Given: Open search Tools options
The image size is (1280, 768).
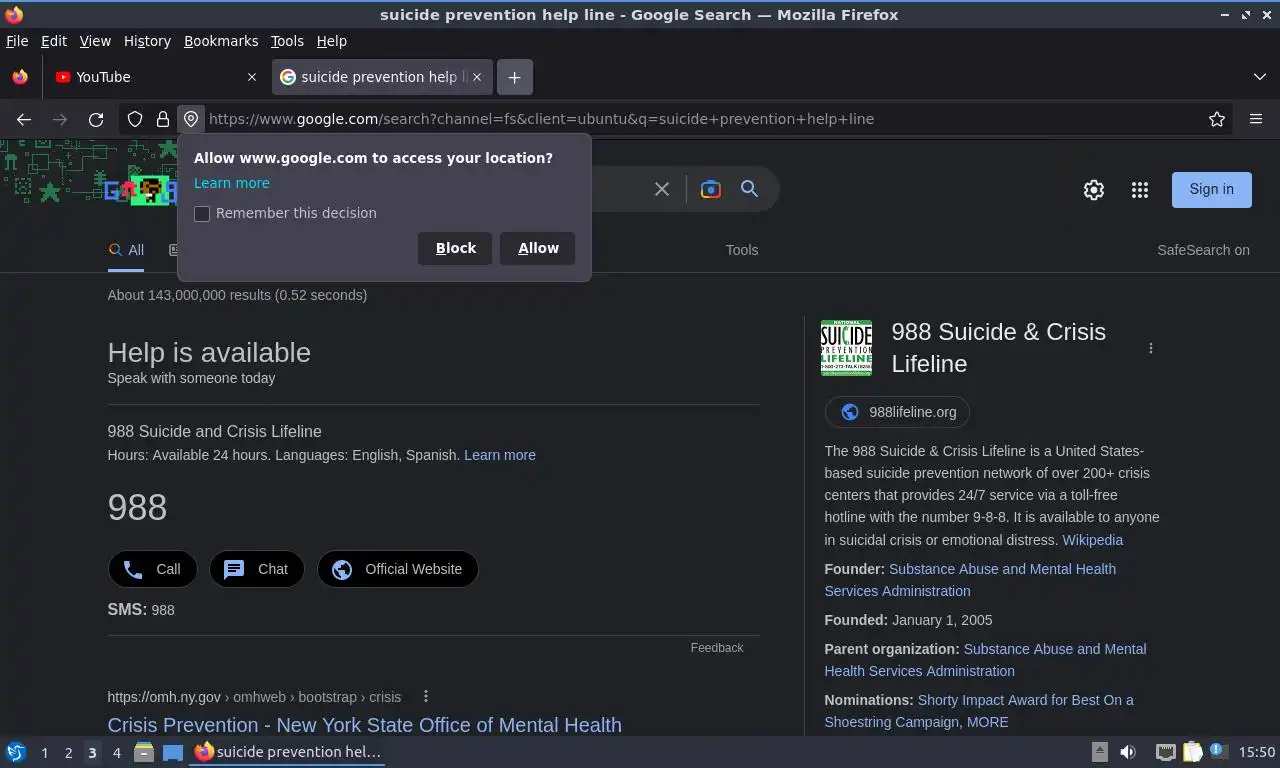Looking at the screenshot, I should coord(742,250).
